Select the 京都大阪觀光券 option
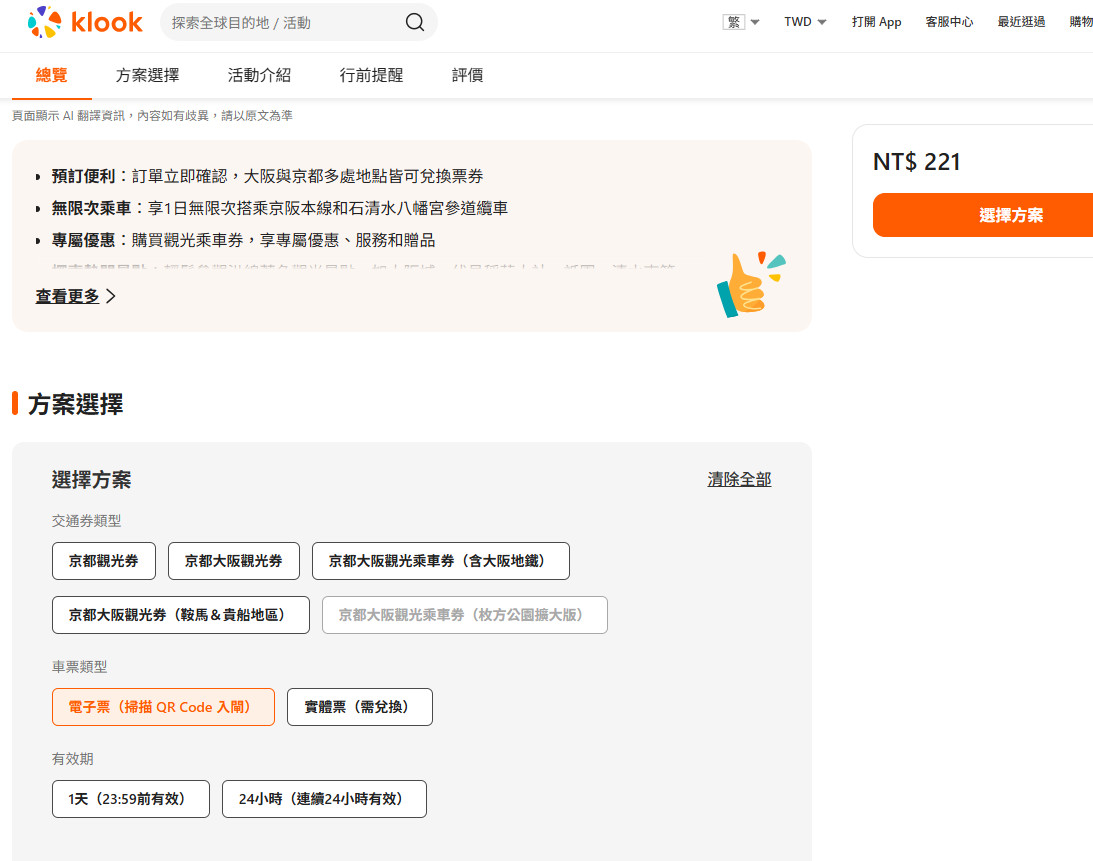 coord(234,561)
